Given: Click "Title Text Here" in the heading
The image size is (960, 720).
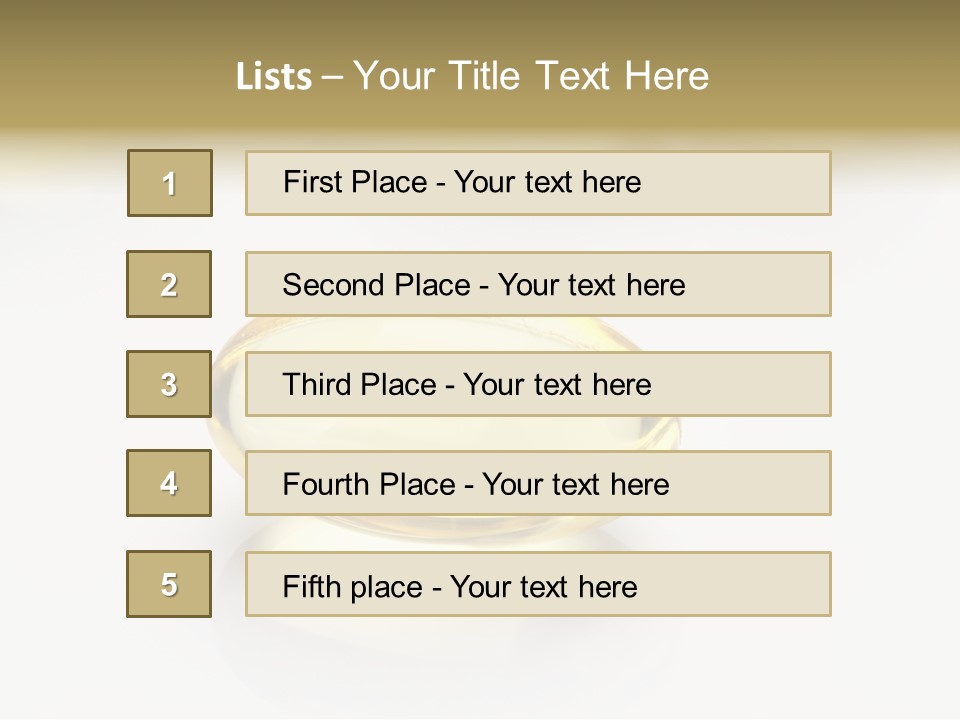Looking at the screenshot, I should pyautogui.click(x=579, y=76).
